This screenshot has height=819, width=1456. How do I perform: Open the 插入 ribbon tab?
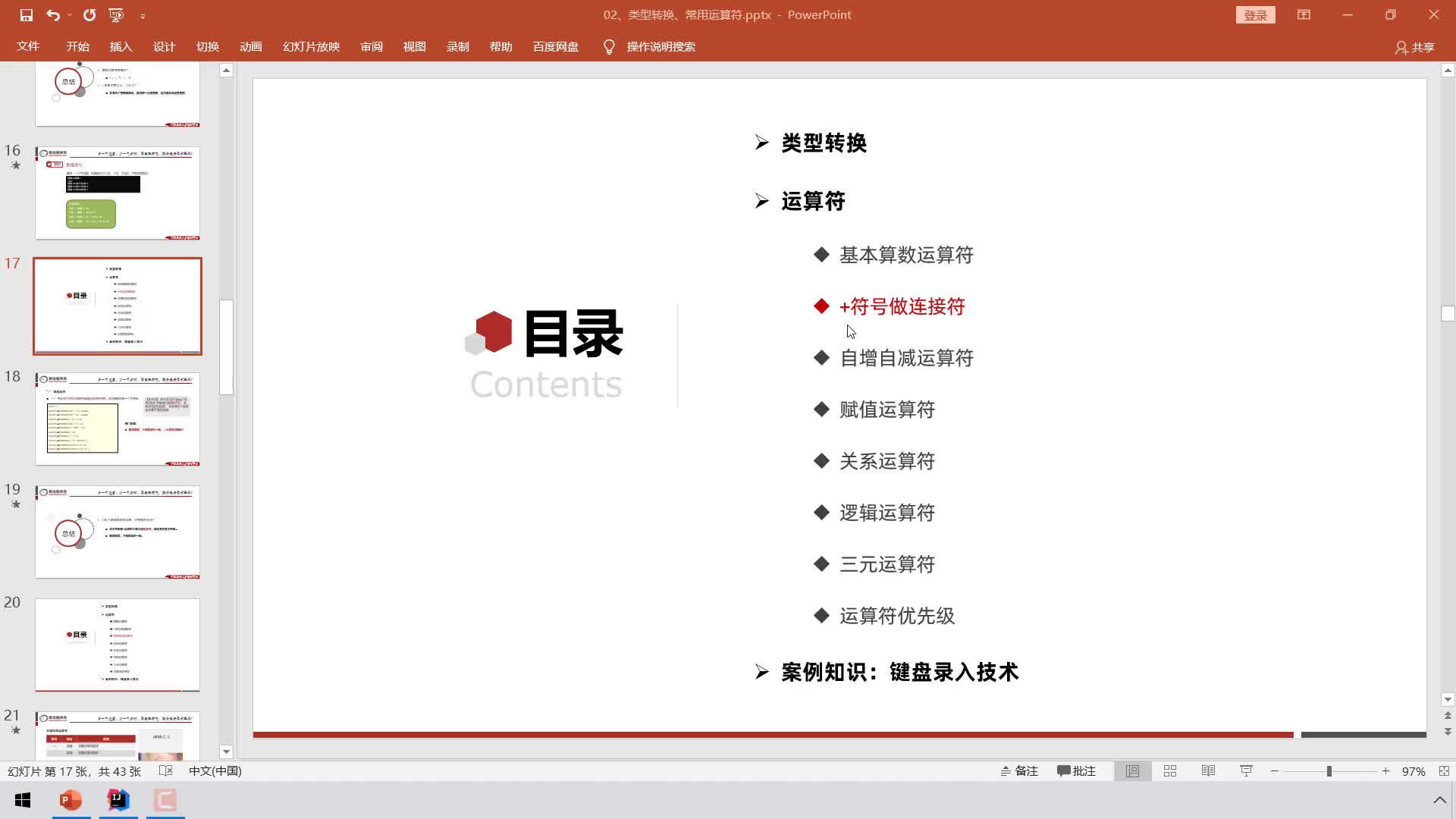click(120, 46)
